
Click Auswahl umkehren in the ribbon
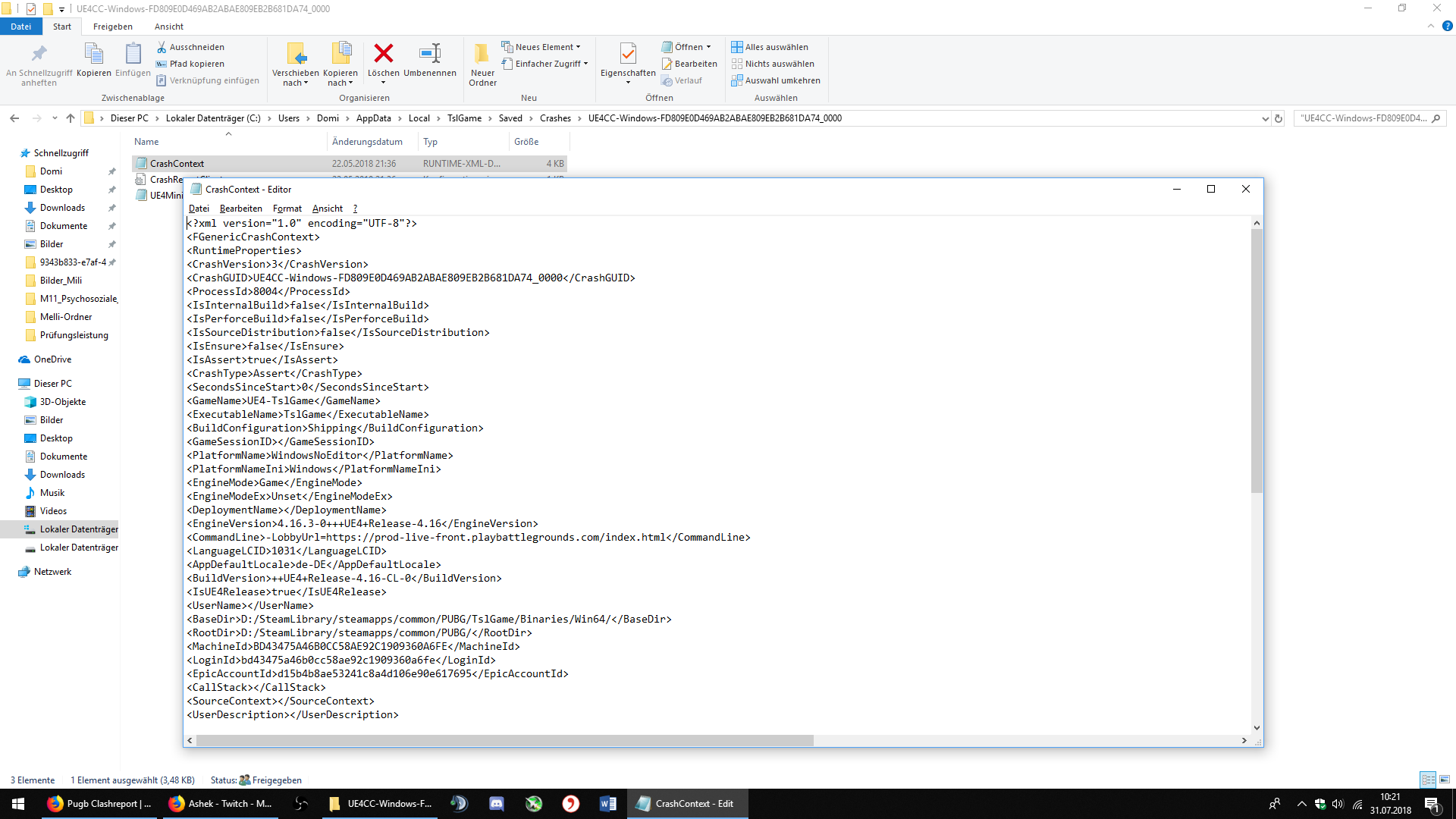[776, 80]
